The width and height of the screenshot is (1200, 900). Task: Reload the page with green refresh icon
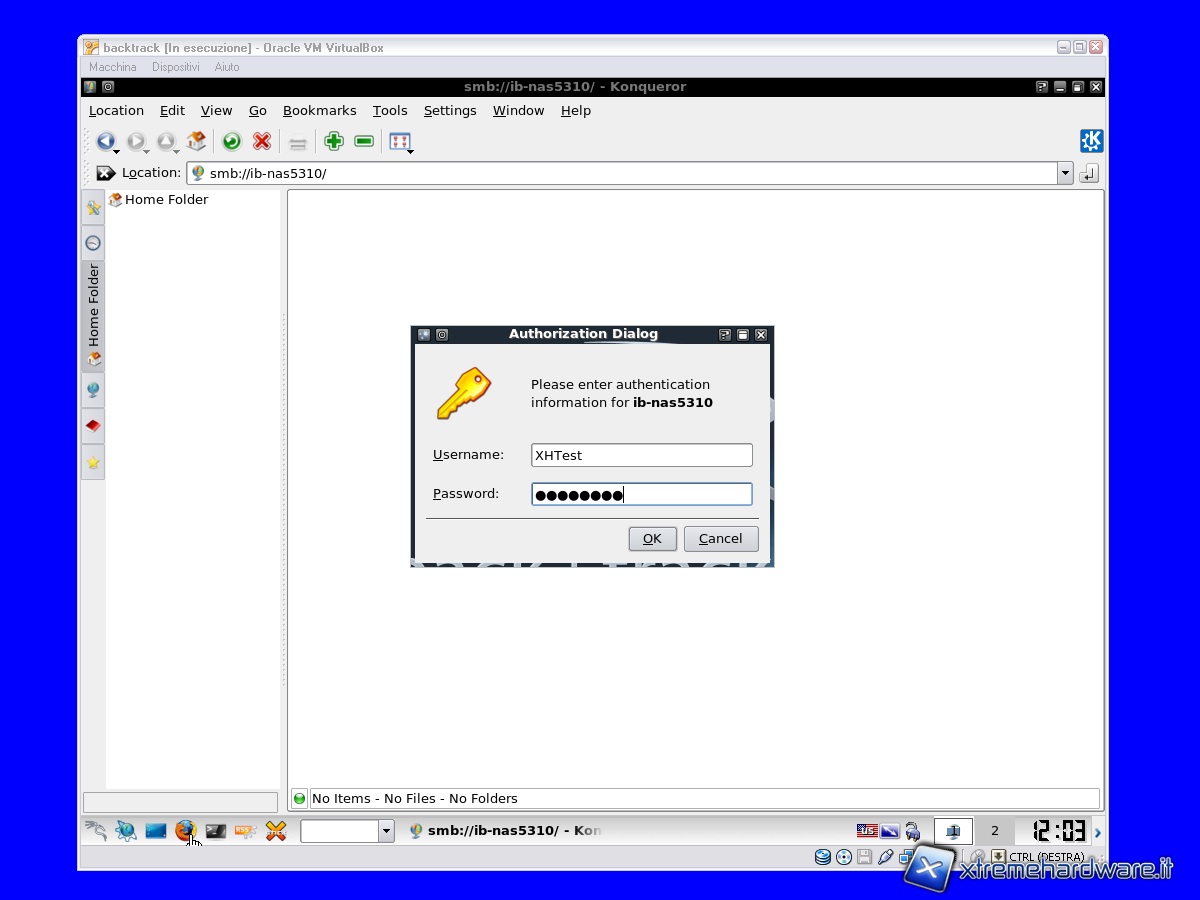pyautogui.click(x=232, y=142)
